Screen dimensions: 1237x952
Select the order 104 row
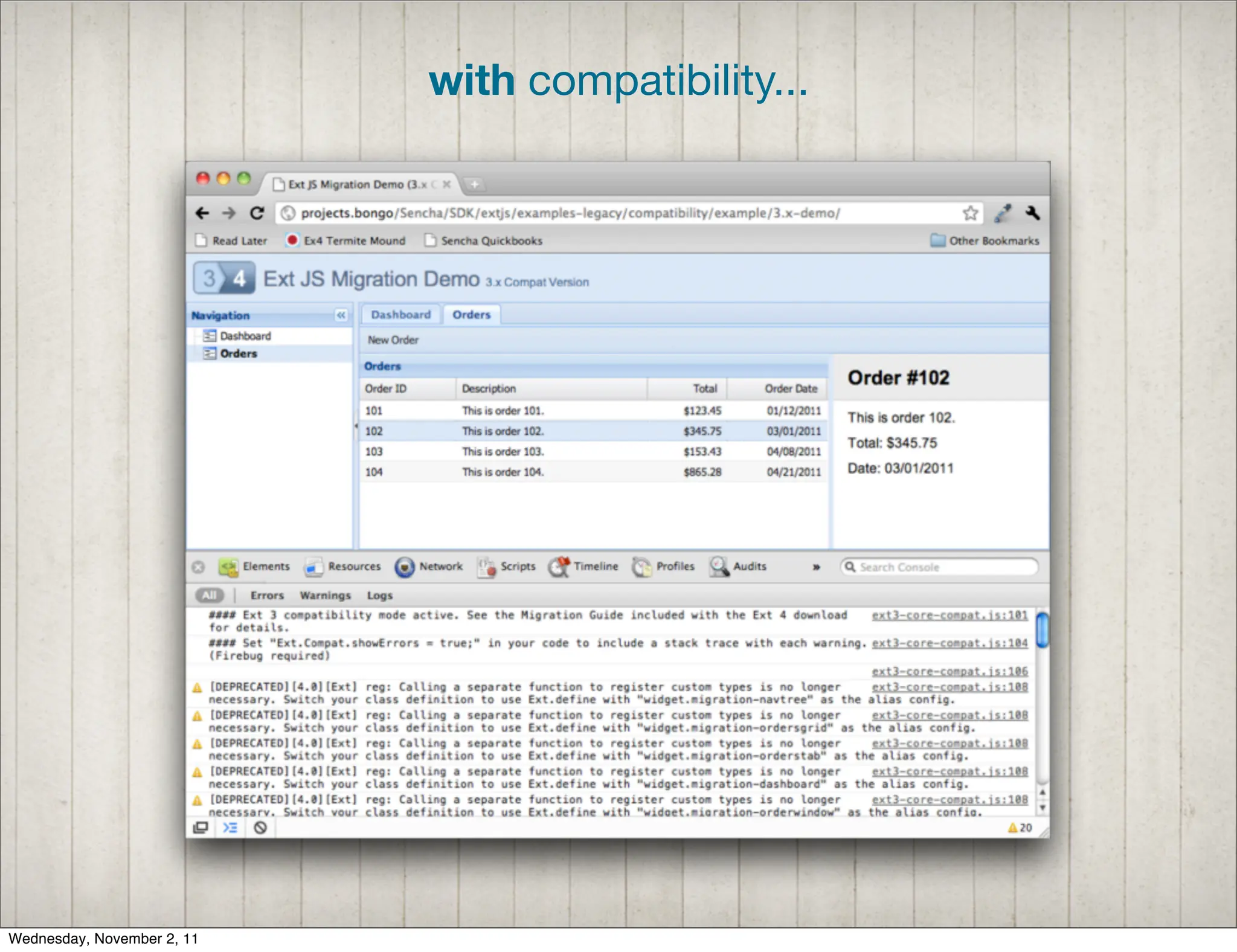pos(594,472)
